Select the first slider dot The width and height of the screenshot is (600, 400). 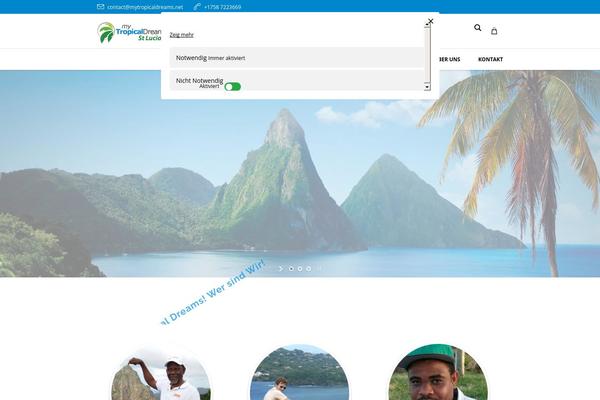coord(291,269)
